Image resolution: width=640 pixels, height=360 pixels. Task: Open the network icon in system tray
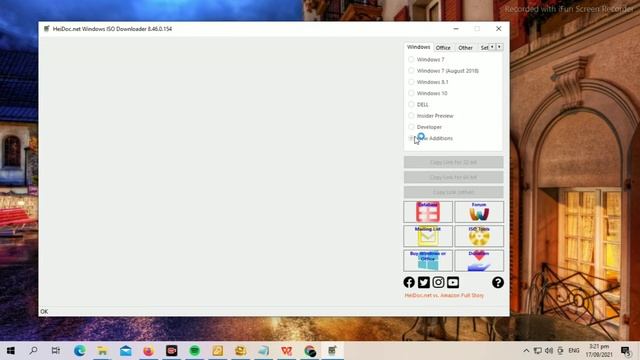click(x=538, y=351)
